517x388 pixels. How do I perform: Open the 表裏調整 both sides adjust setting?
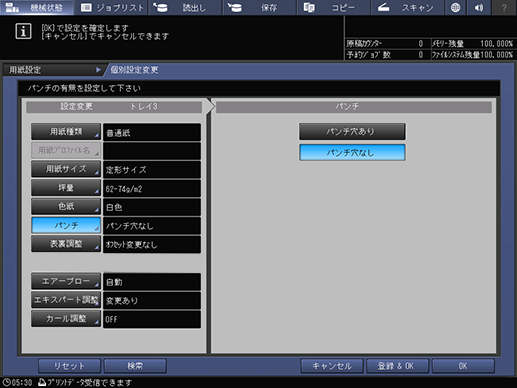(66, 244)
